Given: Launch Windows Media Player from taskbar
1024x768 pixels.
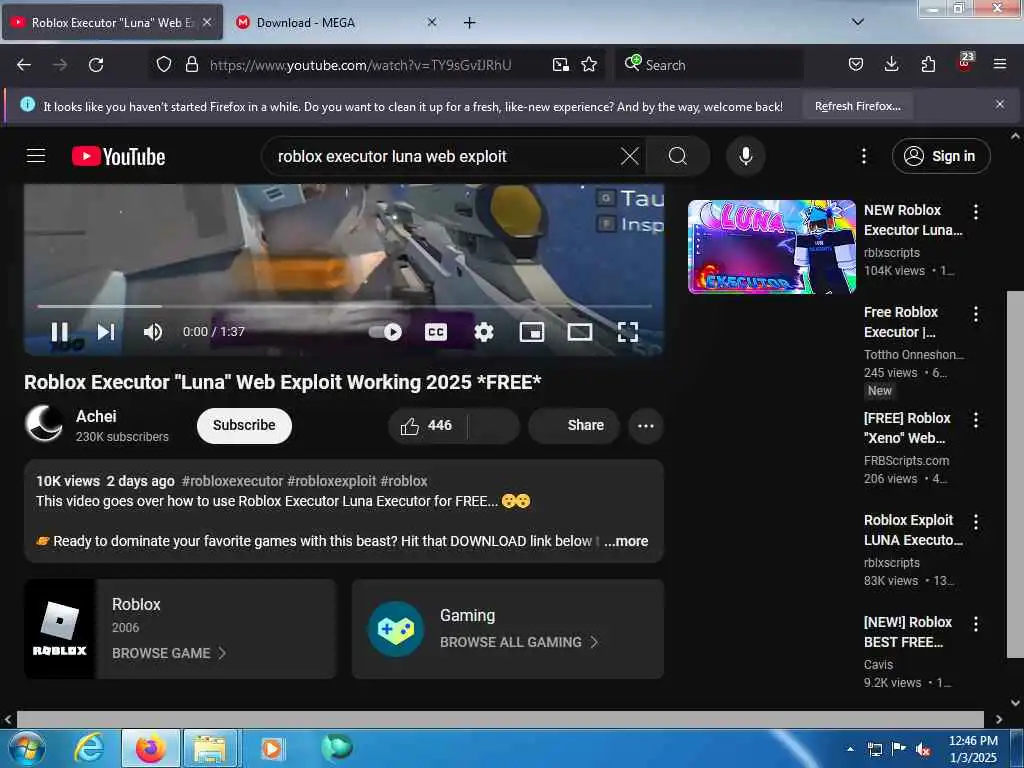Looking at the screenshot, I should [272, 748].
